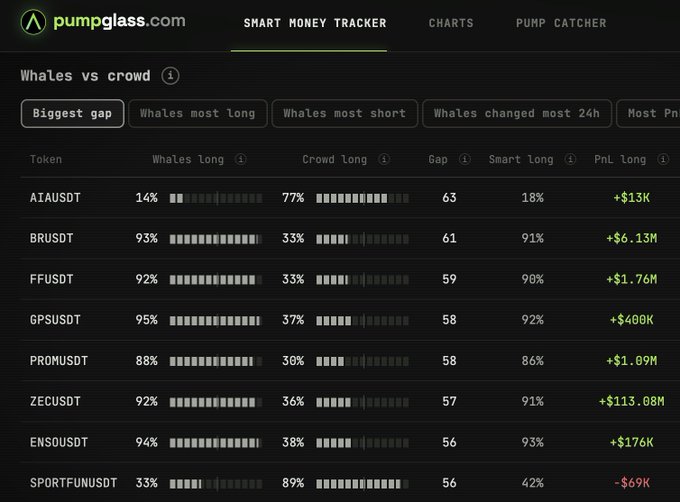Click AIAUSDT whales long bar meter
Screen dimensions: 680x502
coord(216,199)
